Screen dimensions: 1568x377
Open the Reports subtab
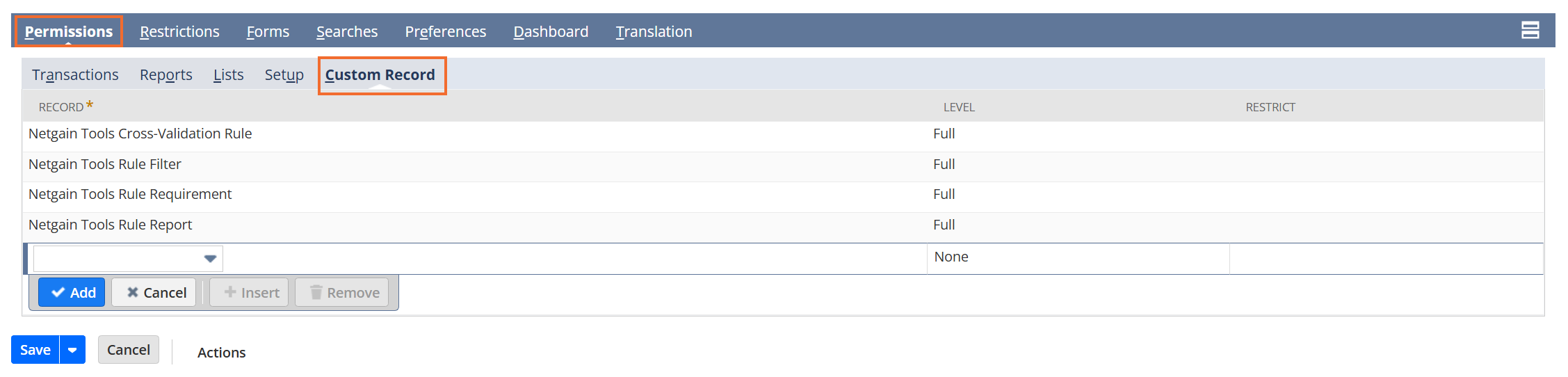[x=165, y=74]
